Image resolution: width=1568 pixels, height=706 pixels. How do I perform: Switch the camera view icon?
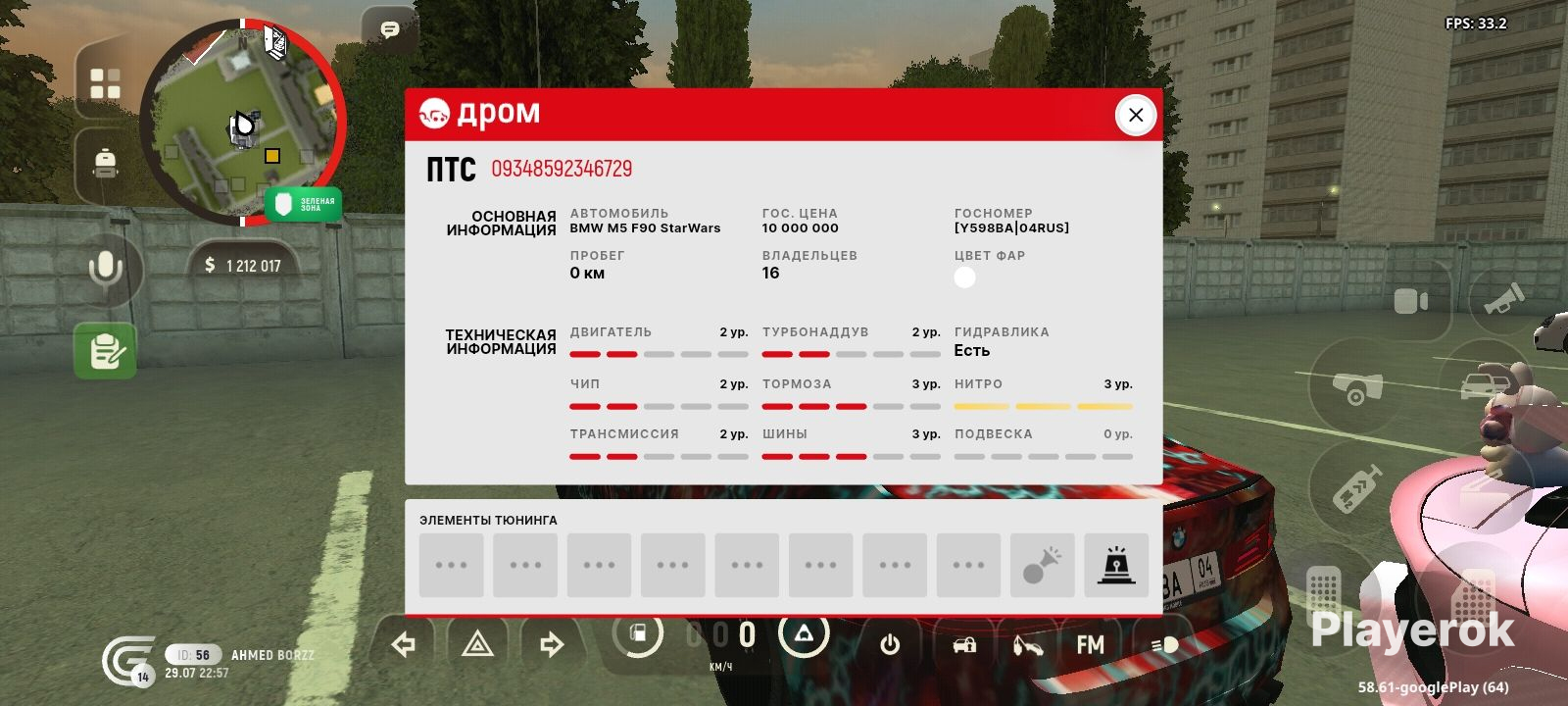(x=1411, y=301)
